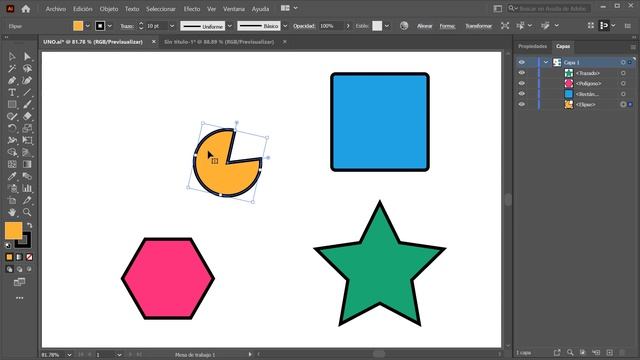Select the Pen tool
The image size is (640, 360).
pyautogui.click(x=12, y=80)
